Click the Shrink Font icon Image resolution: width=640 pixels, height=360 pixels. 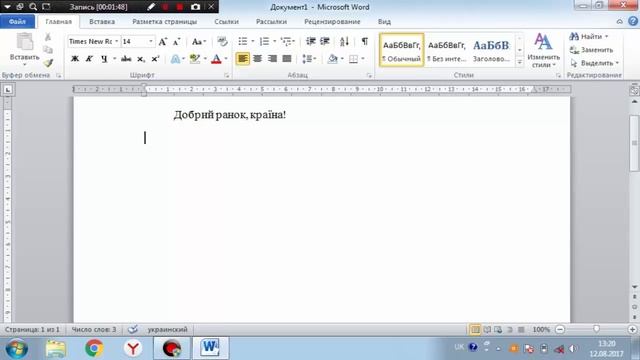(176, 42)
